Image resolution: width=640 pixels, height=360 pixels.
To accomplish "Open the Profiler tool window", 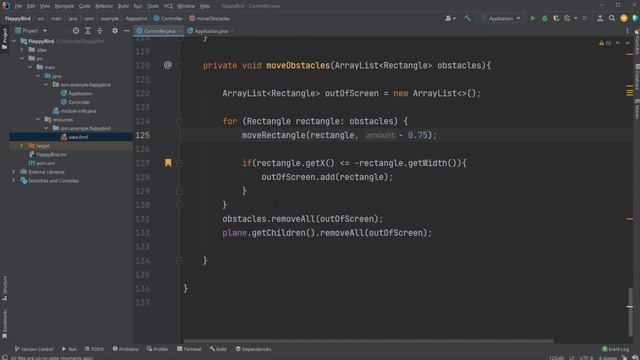I will pyautogui.click(x=157, y=349).
